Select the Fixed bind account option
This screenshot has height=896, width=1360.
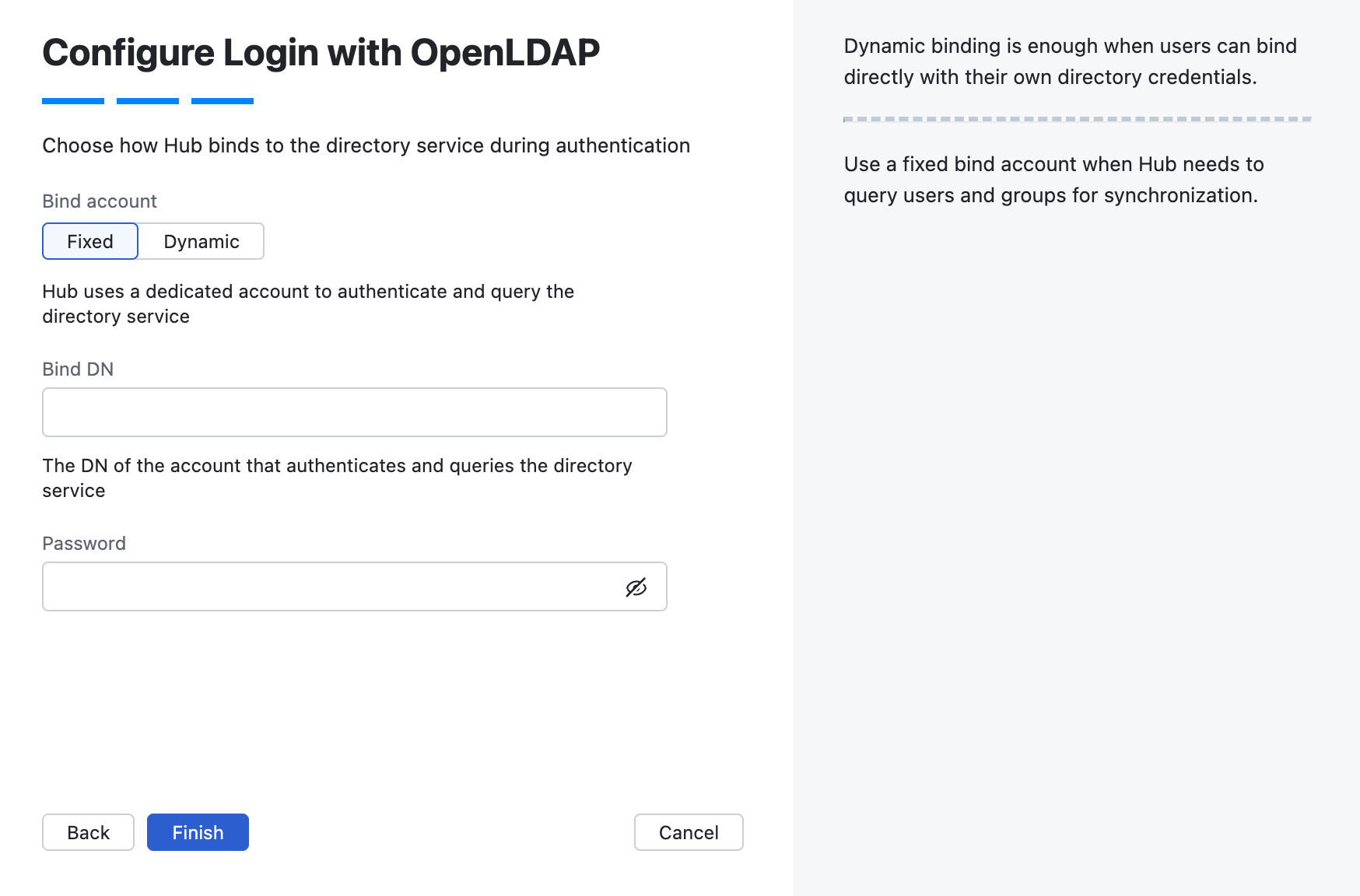pyautogui.click(x=90, y=241)
